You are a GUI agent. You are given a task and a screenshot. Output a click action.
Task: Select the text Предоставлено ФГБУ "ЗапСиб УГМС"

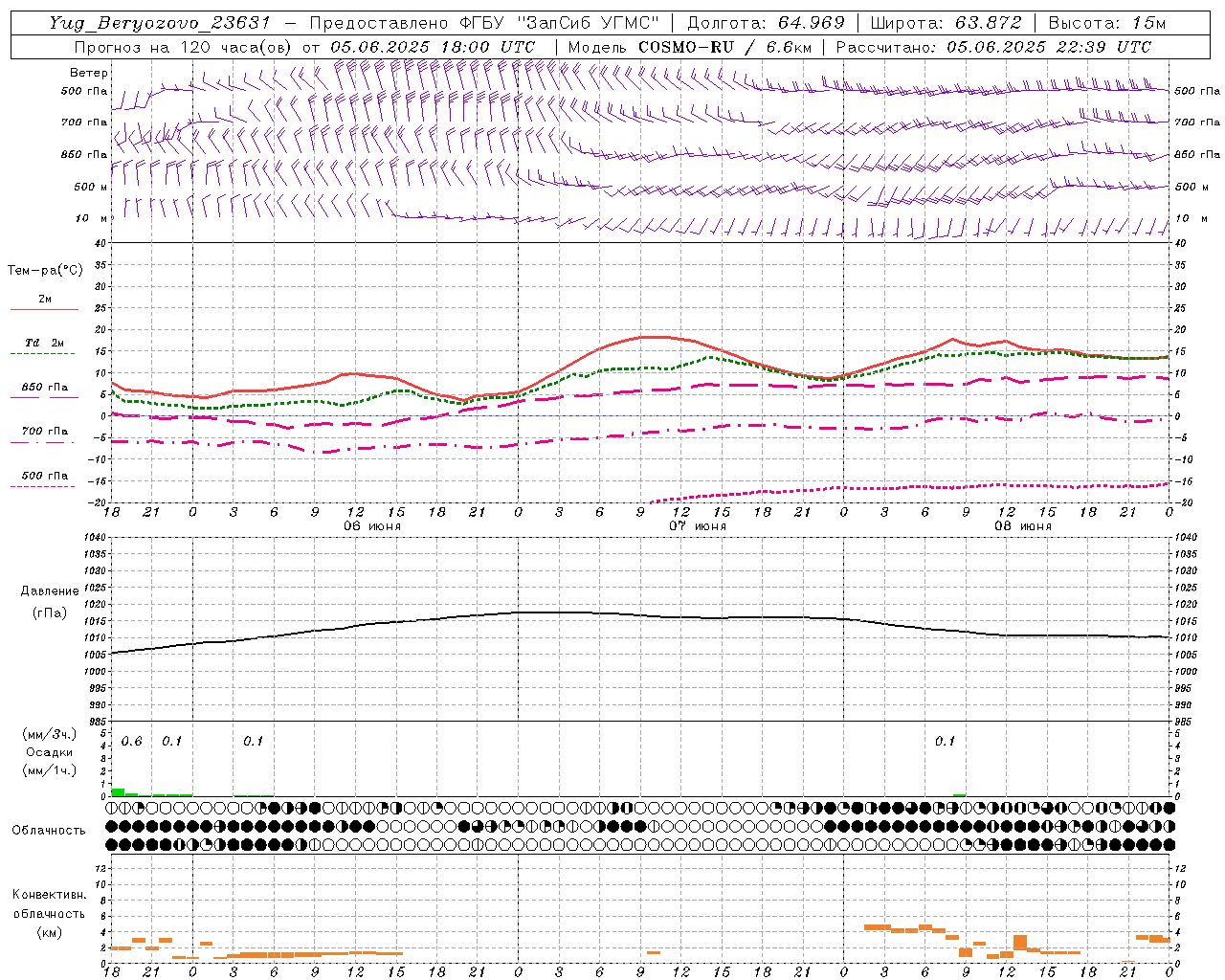point(484,23)
